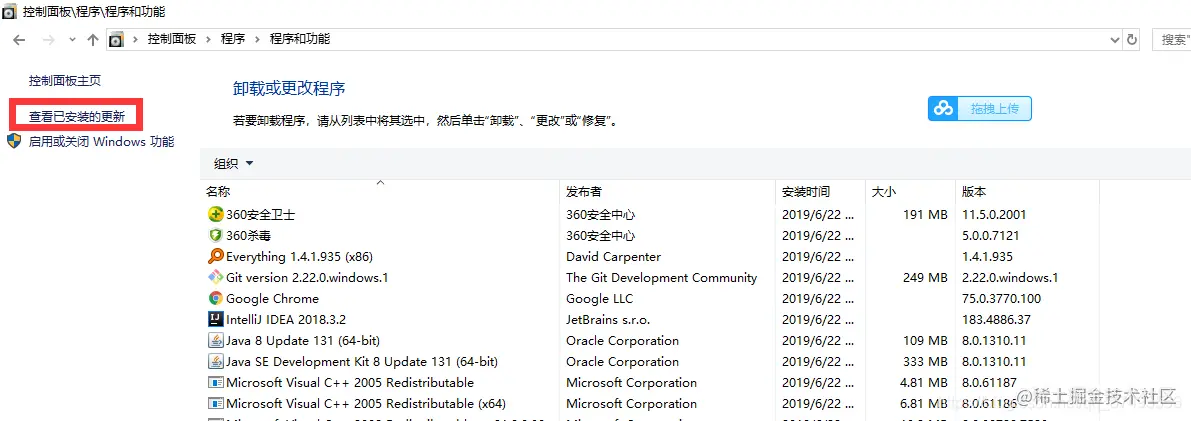Click the 拖拽上传 cloud upload button
This screenshot has height=421, width=1191.
tap(980, 109)
